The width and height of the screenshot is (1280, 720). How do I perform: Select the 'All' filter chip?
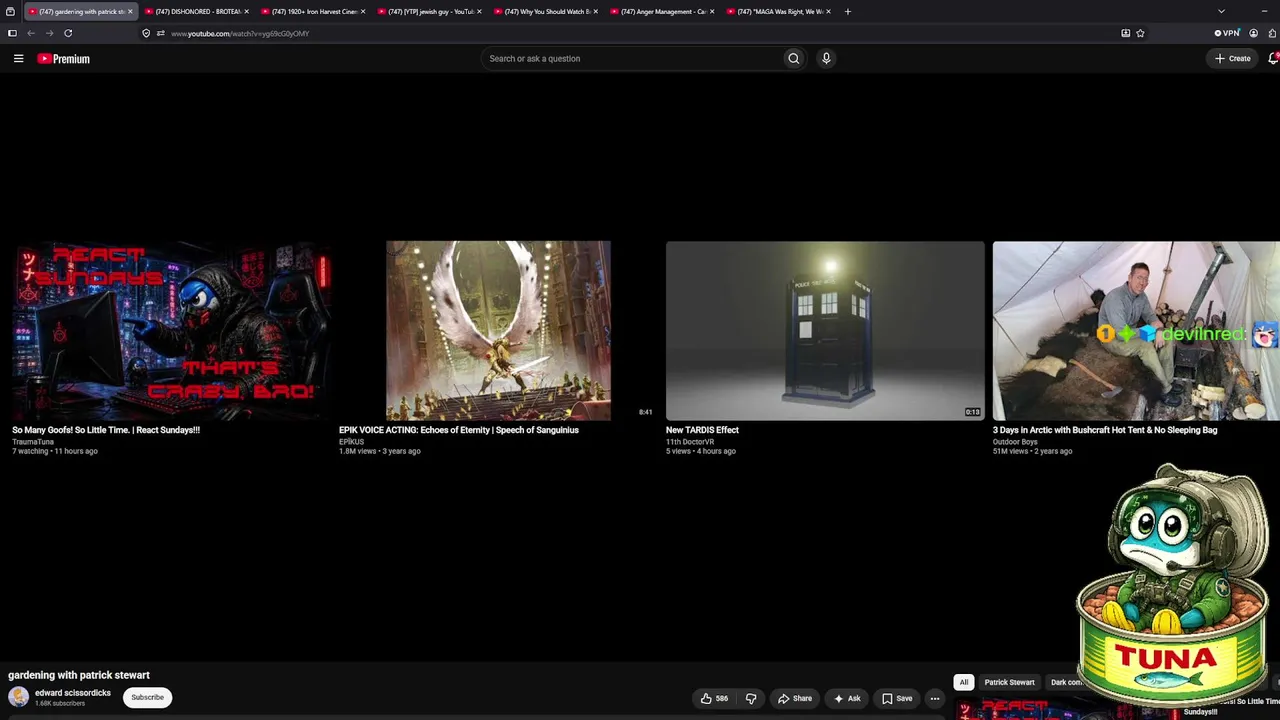tap(964, 682)
